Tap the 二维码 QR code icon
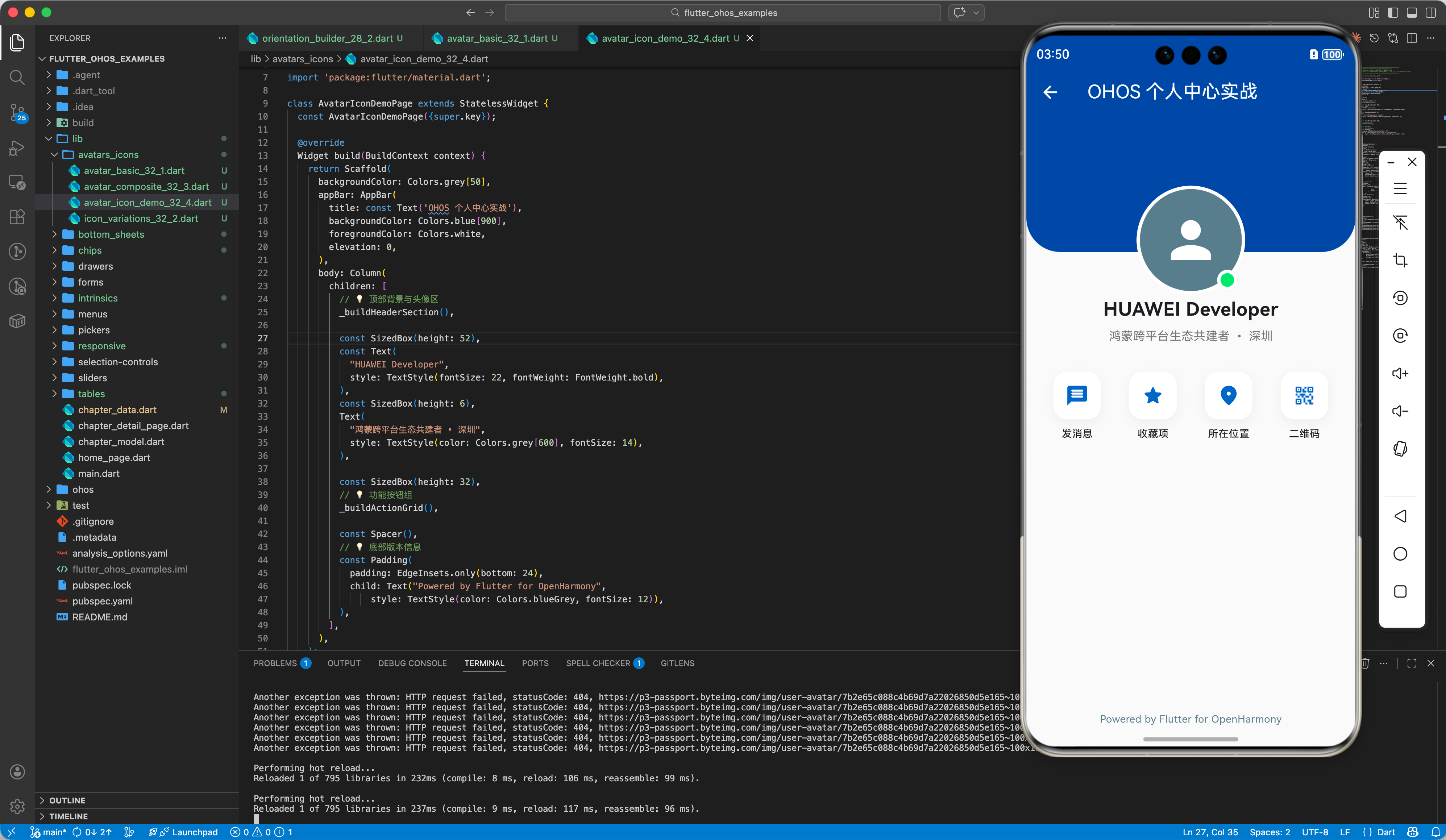This screenshot has width=1446, height=840. point(1304,395)
